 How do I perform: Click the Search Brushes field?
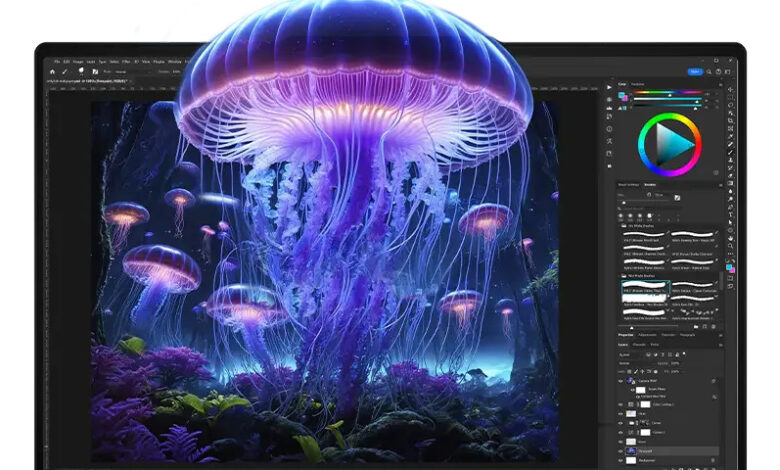point(650,208)
